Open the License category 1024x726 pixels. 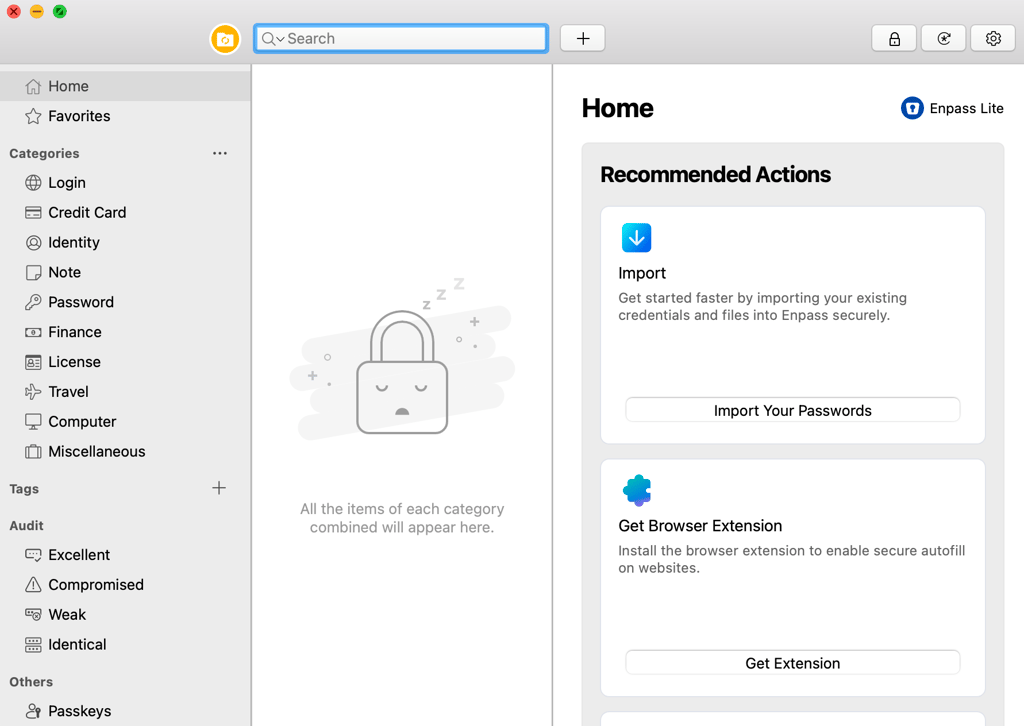pos(125,362)
